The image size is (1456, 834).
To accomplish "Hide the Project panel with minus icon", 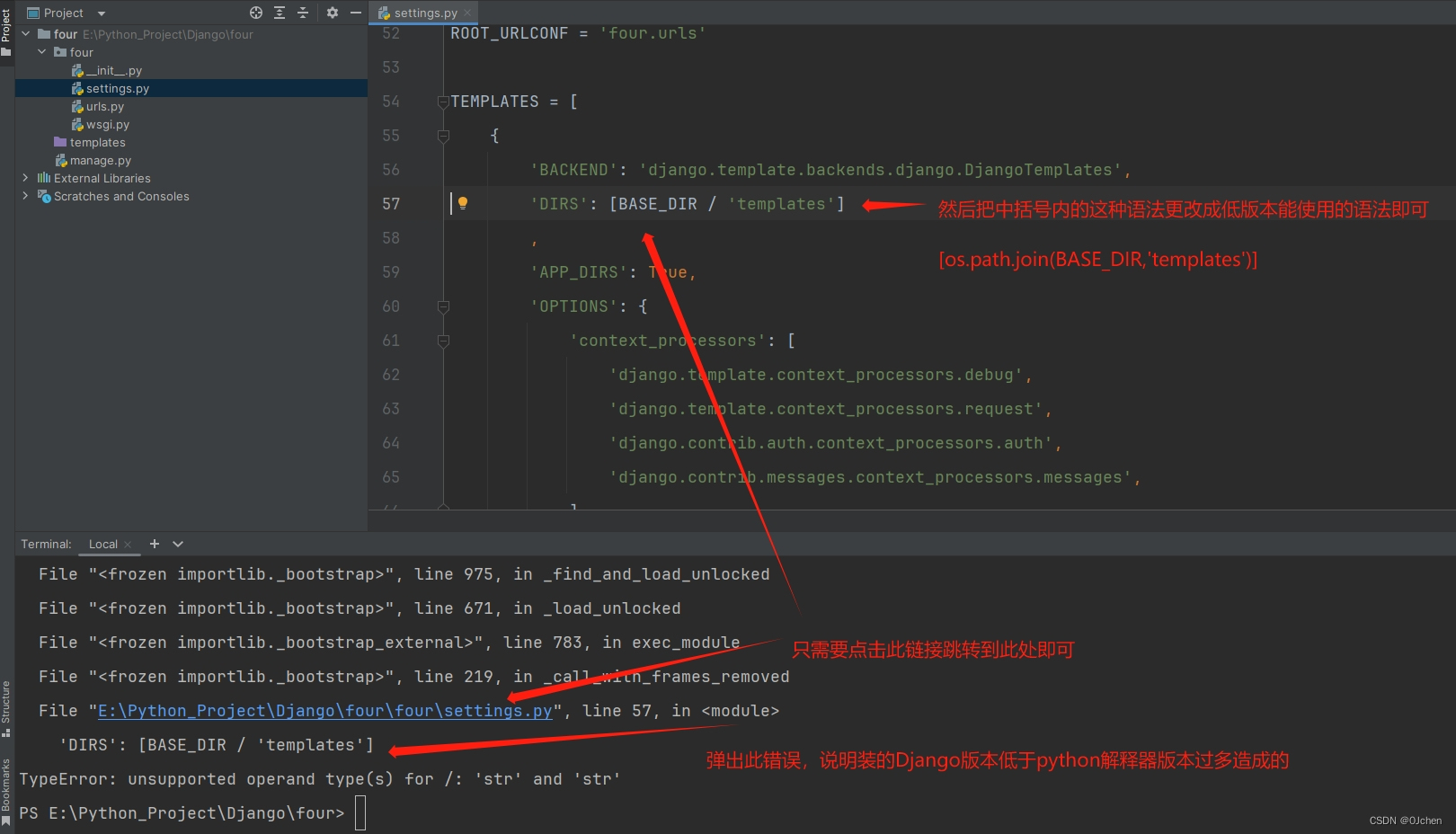I will pos(356,13).
